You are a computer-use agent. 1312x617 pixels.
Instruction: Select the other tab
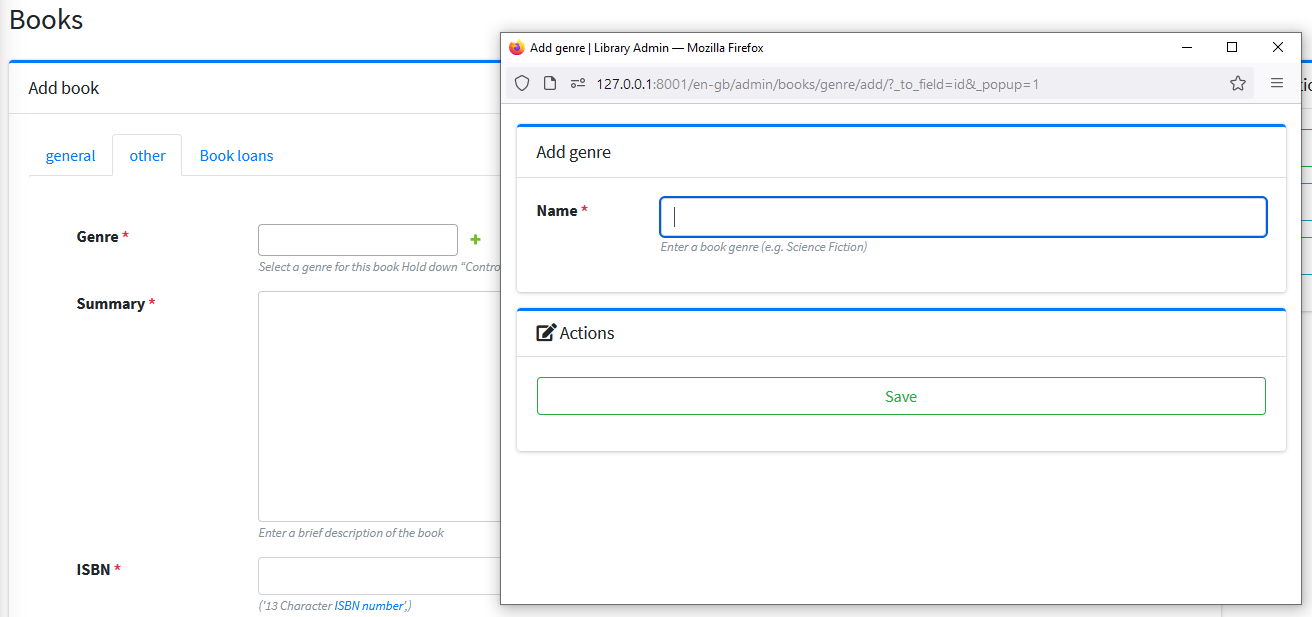coord(147,155)
